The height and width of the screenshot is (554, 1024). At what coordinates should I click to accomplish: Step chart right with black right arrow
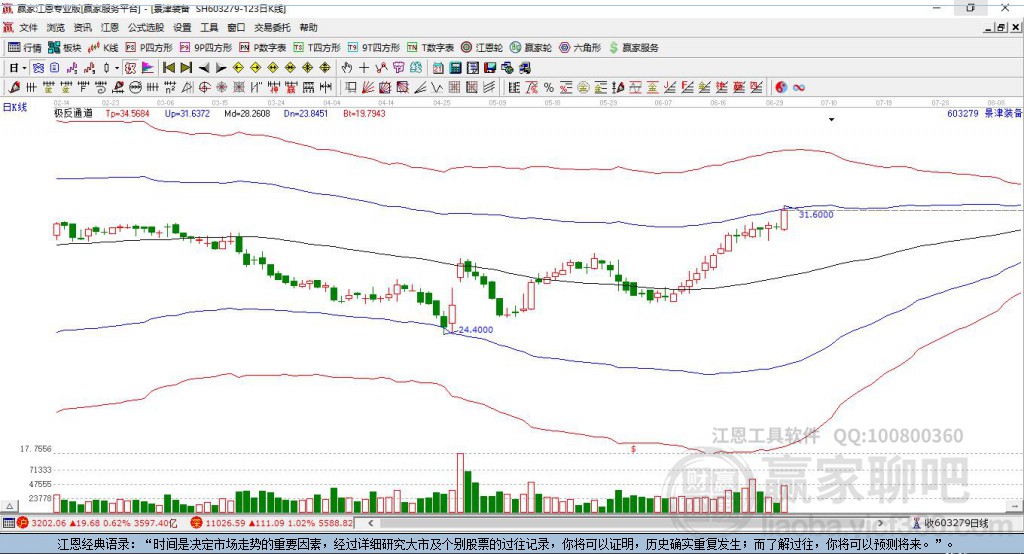221,68
